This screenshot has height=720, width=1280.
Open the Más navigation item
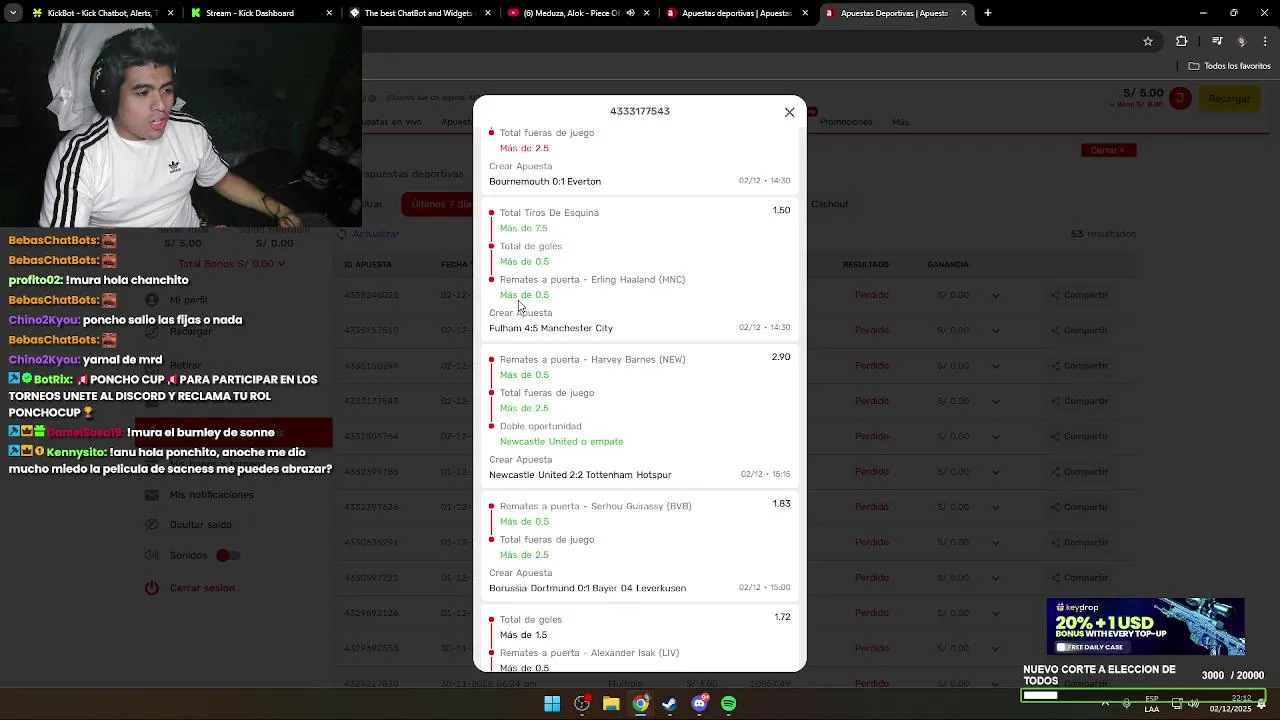(900, 122)
